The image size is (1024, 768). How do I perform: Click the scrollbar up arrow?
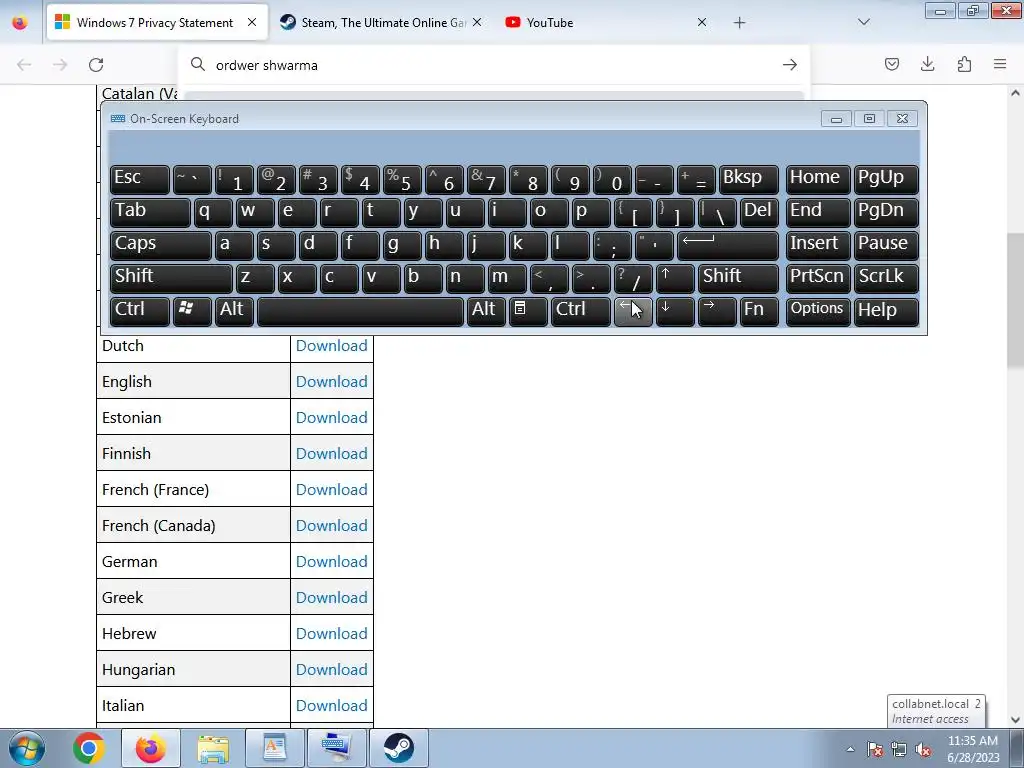tap(1016, 93)
